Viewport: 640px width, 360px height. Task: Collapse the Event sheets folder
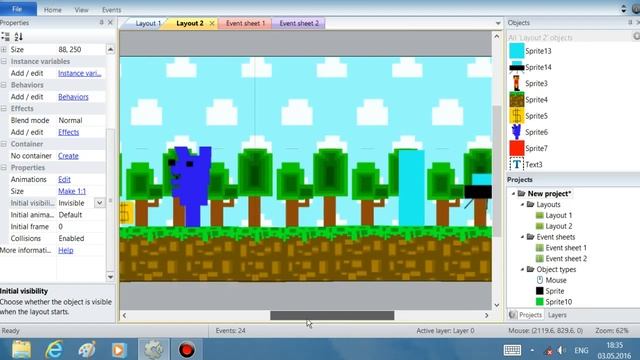pyautogui.click(x=522, y=237)
